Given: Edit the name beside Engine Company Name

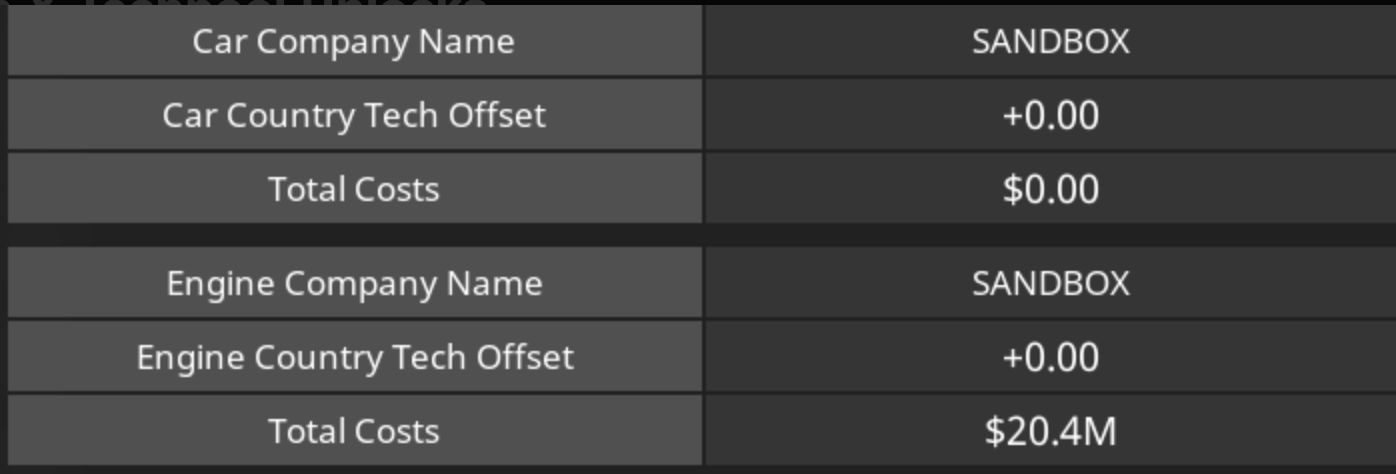Looking at the screenshot, I should click(x=1050, y=283).
